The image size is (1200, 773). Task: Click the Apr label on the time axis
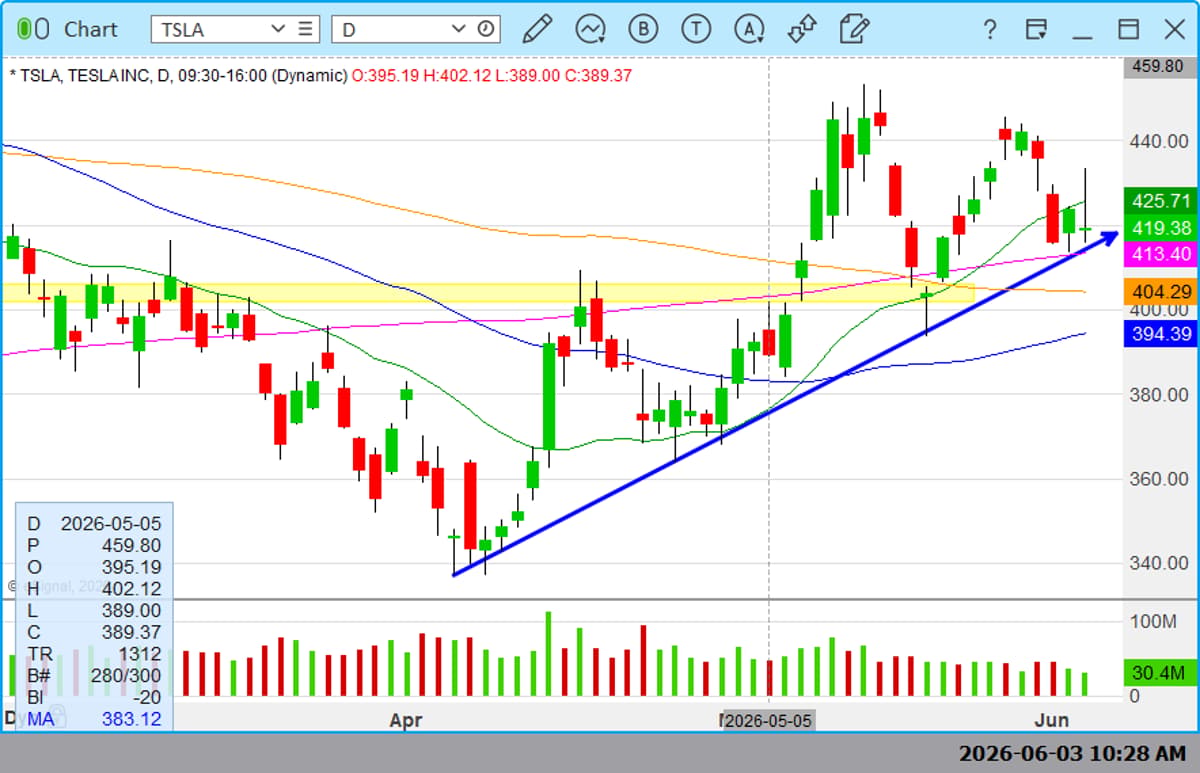click(x=406, y=720)
